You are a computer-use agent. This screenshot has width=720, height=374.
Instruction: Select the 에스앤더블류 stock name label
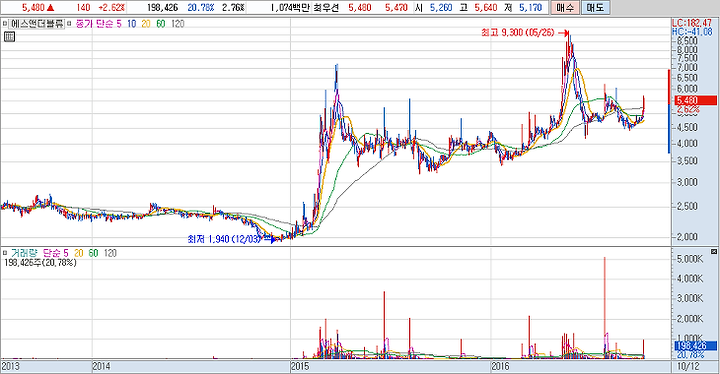pos(37,23)
